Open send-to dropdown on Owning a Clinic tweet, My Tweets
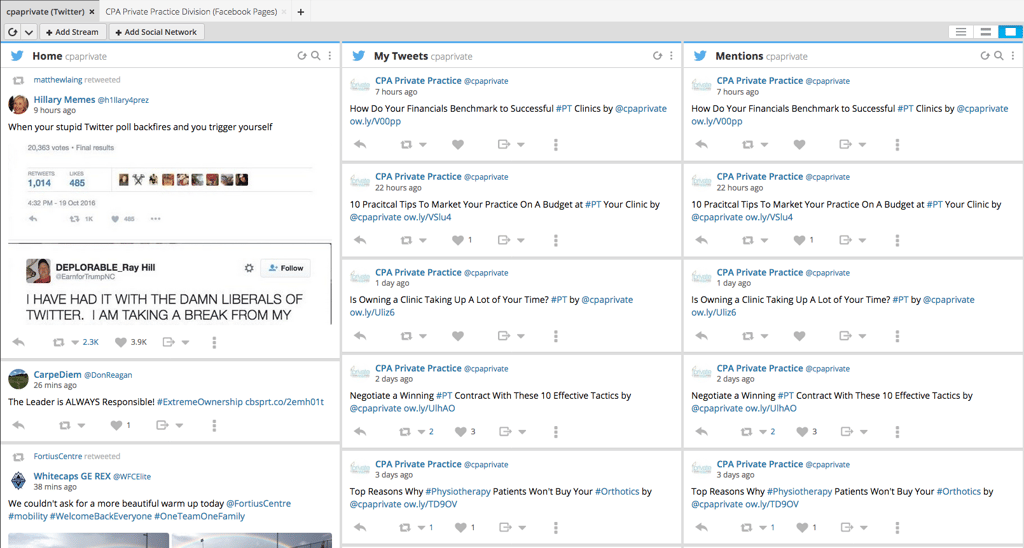Screen dimensions: 1024x548 click(x=520, y=336)
